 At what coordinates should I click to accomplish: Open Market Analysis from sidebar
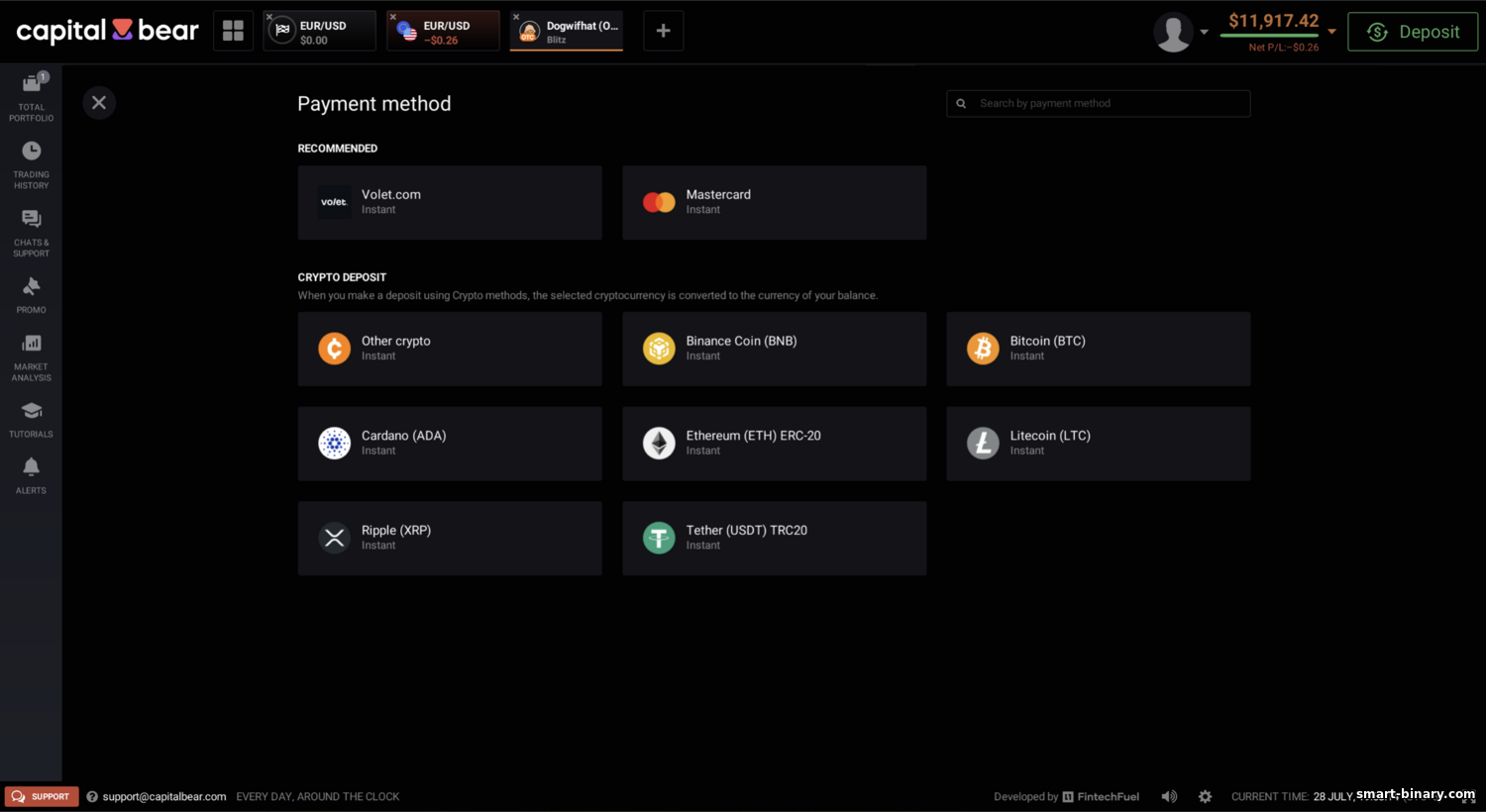click(x=31, y=357)
